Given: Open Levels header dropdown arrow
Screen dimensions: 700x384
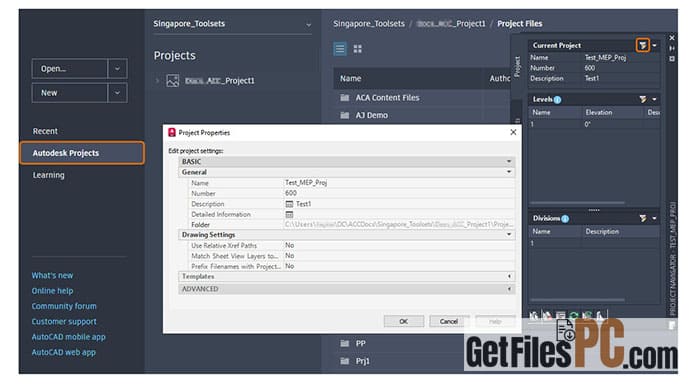Looking at the screenshot, I should click(x=654, y=99).
